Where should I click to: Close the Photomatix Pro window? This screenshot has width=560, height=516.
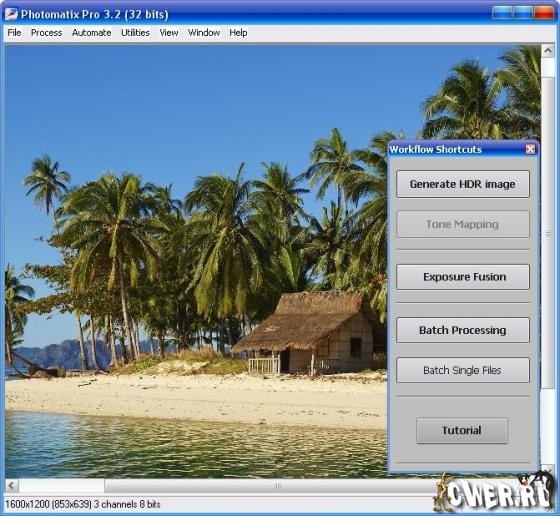pyautogui.click(x=544, y=13)
